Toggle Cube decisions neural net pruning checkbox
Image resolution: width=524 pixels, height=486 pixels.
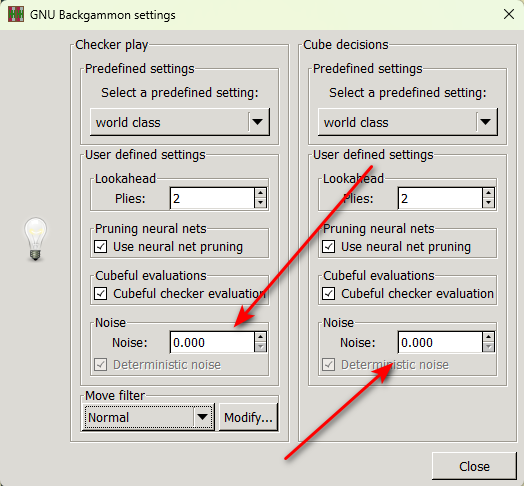[329, 247]
